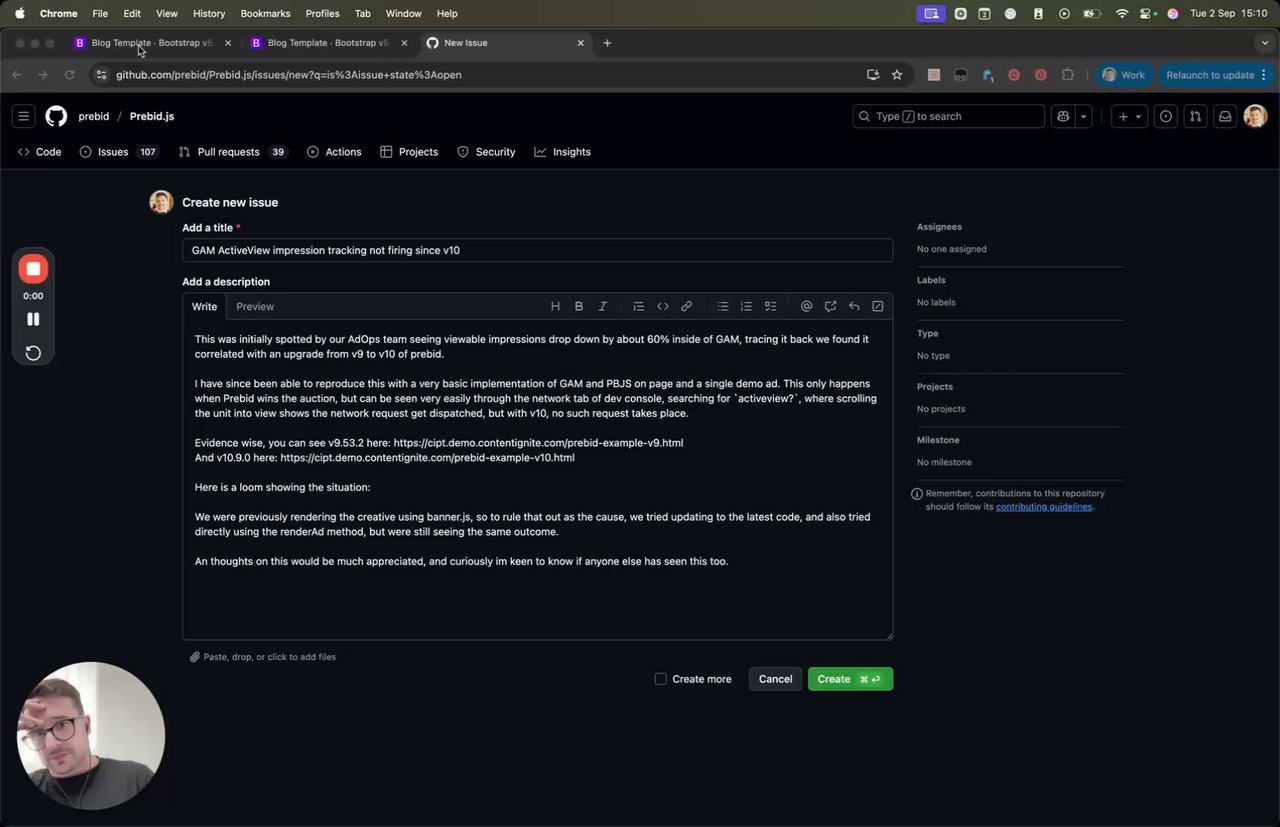
Task: Open the Bookmarks menu in the macOS menu bar
Action: point(265,13)
